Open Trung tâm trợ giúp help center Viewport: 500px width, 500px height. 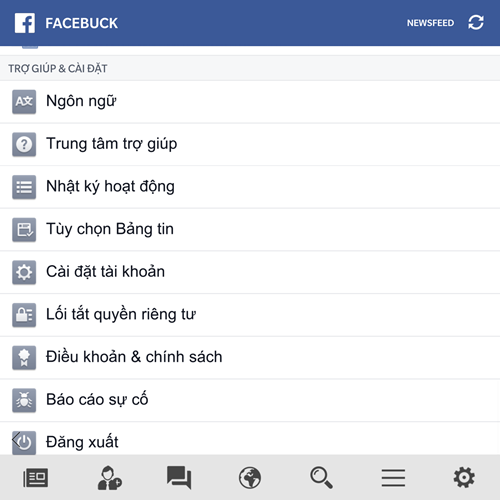click(250, 144)
